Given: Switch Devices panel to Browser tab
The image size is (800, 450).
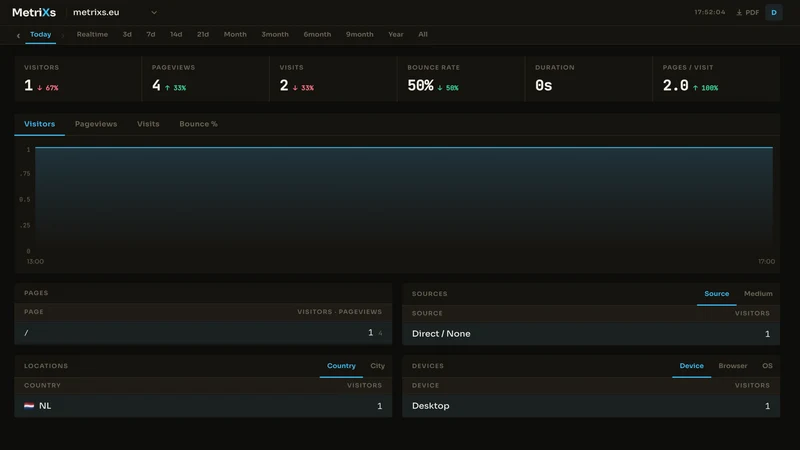Looking at the screenshot, I should (733, 366).
